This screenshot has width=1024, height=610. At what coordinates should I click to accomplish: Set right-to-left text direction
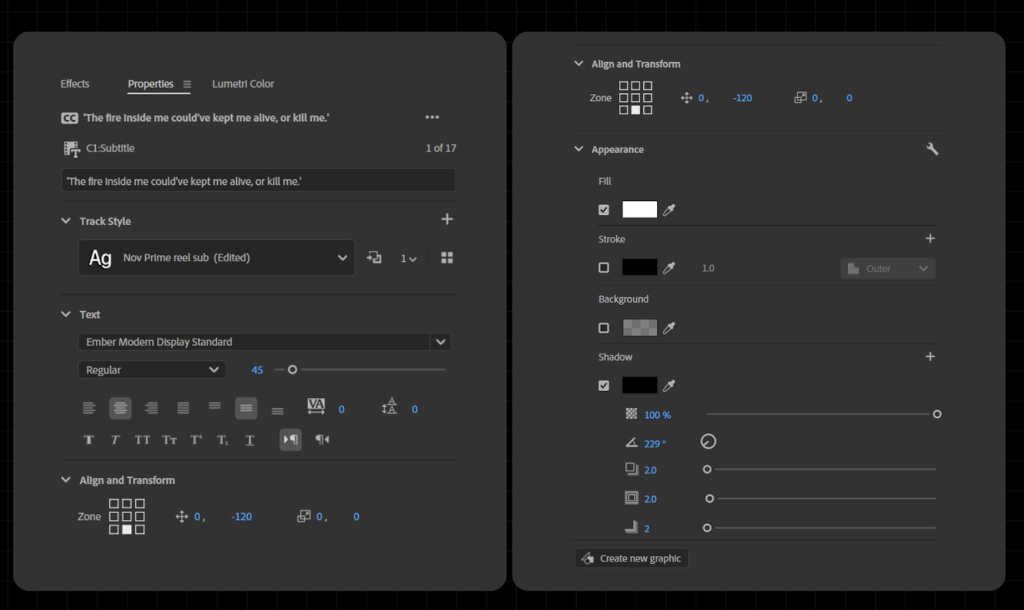pos(322,440)
